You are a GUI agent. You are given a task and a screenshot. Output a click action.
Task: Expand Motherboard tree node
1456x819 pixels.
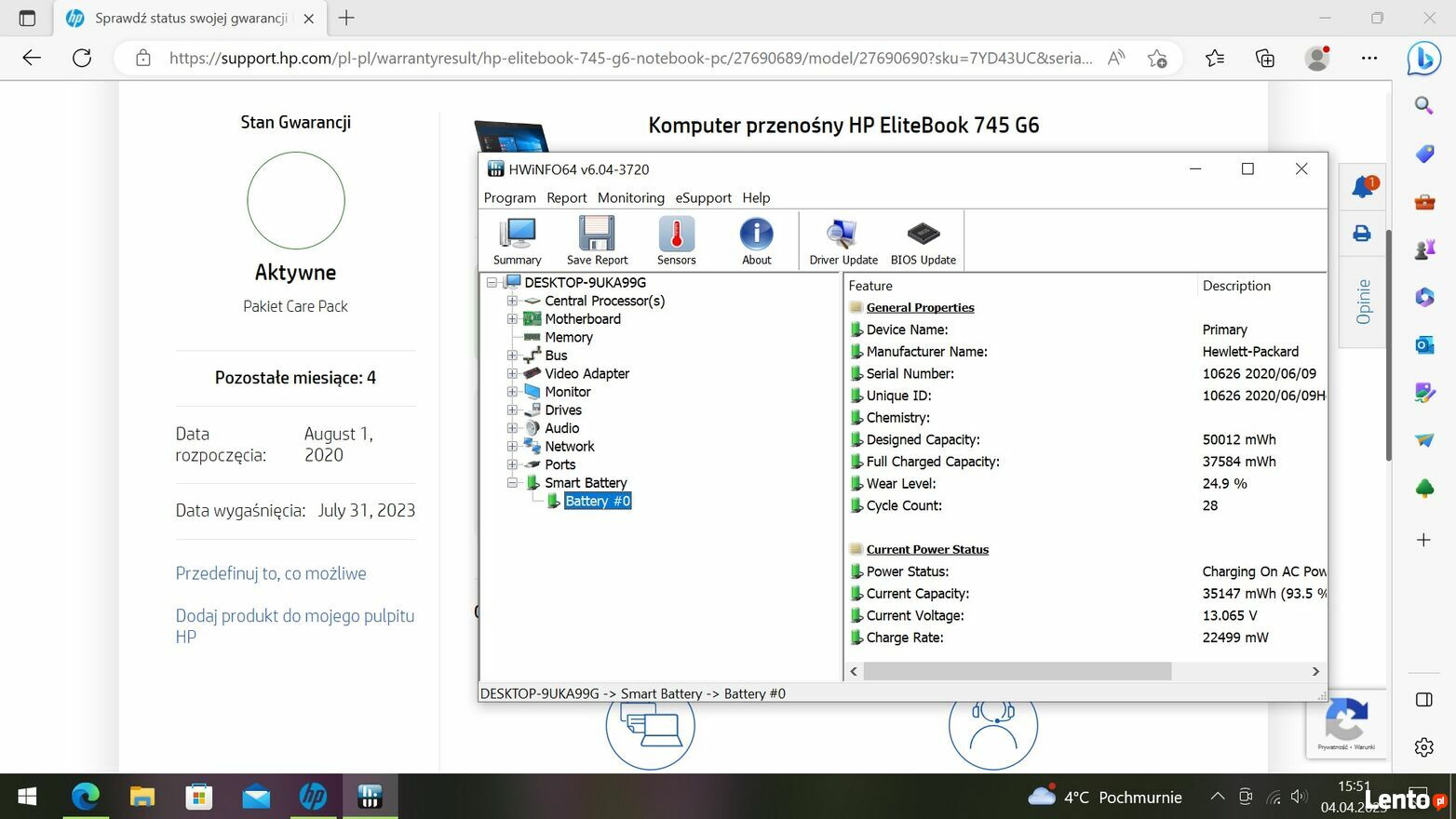tap(512, 318)
